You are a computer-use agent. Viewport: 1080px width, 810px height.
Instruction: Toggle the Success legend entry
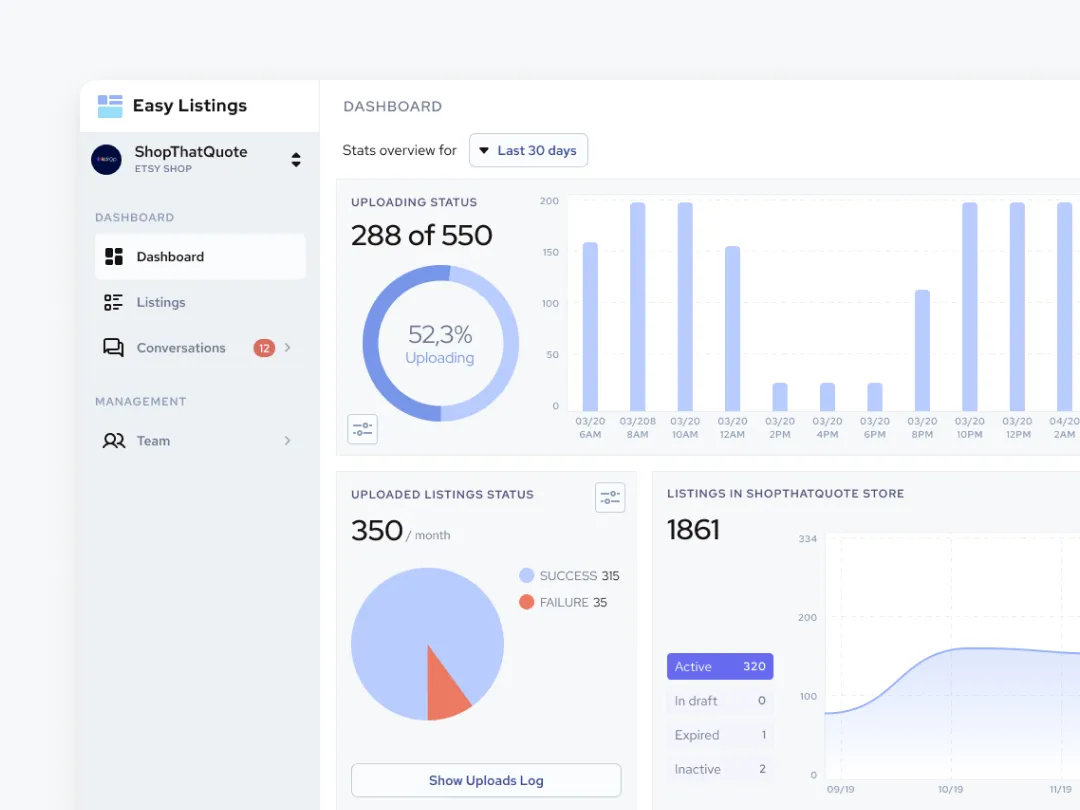(569, 575)
